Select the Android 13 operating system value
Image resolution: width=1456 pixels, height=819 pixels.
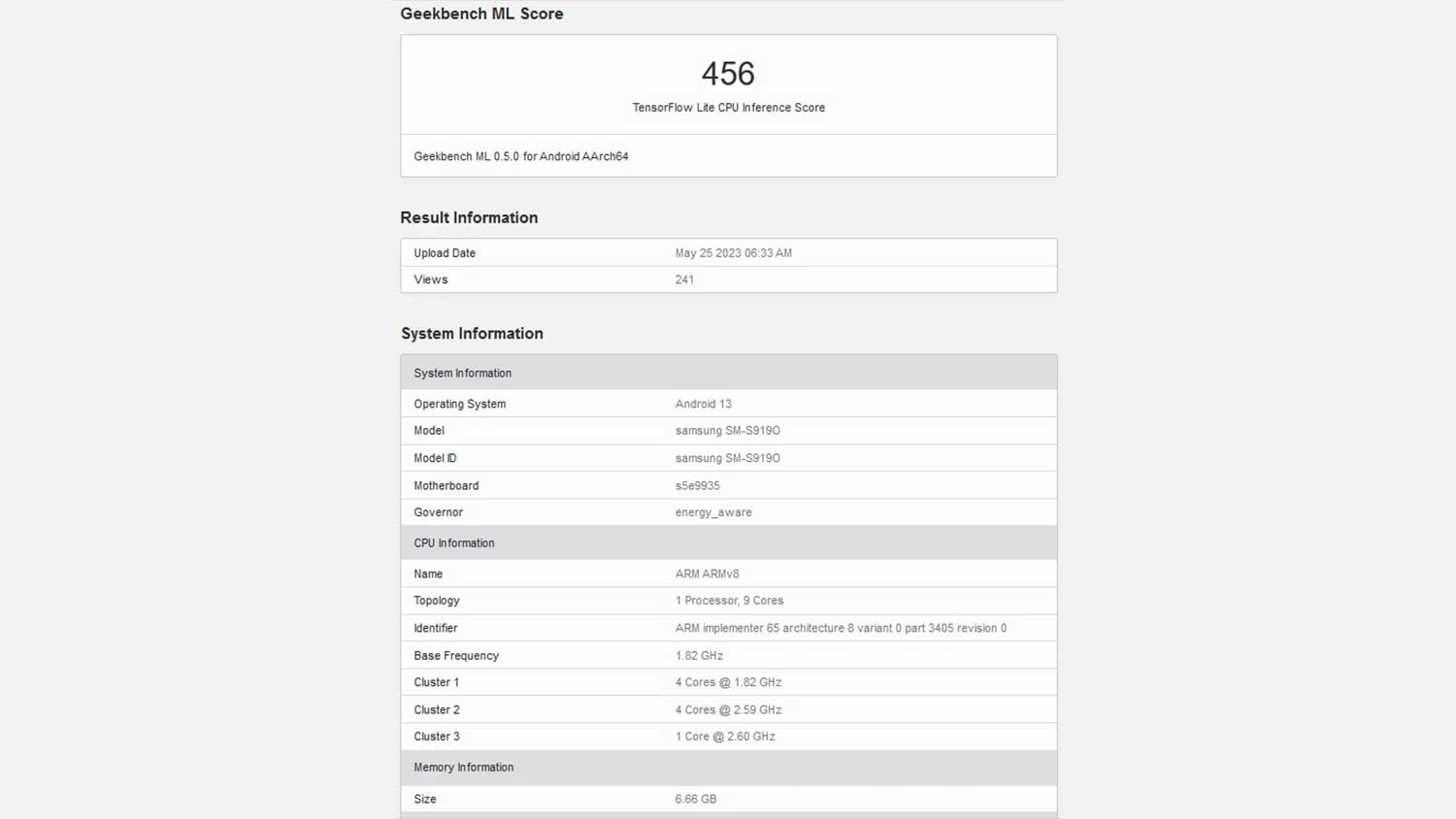[x=703, y=404]
